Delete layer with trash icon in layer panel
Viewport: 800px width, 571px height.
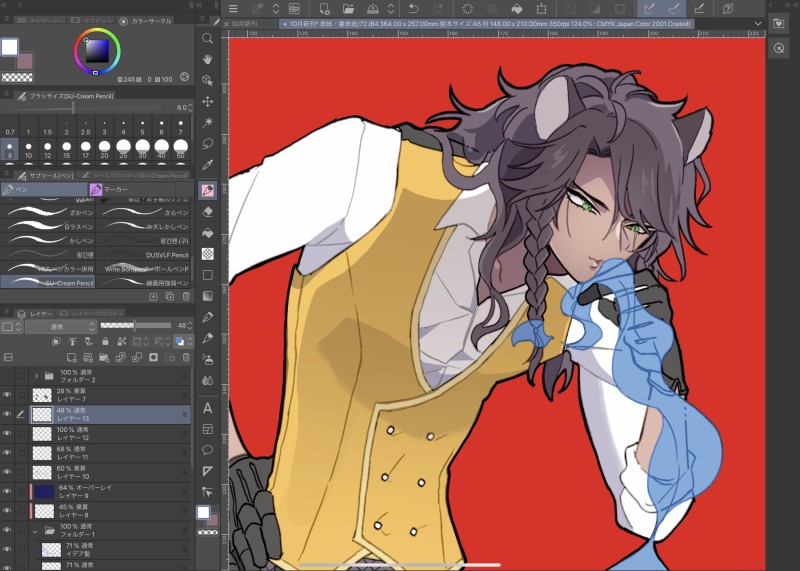[x=186, y=358]
